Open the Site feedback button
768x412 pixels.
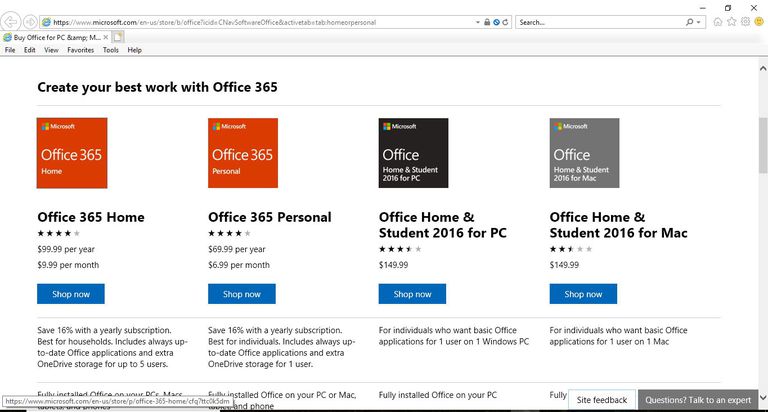(x=601, y=400)
